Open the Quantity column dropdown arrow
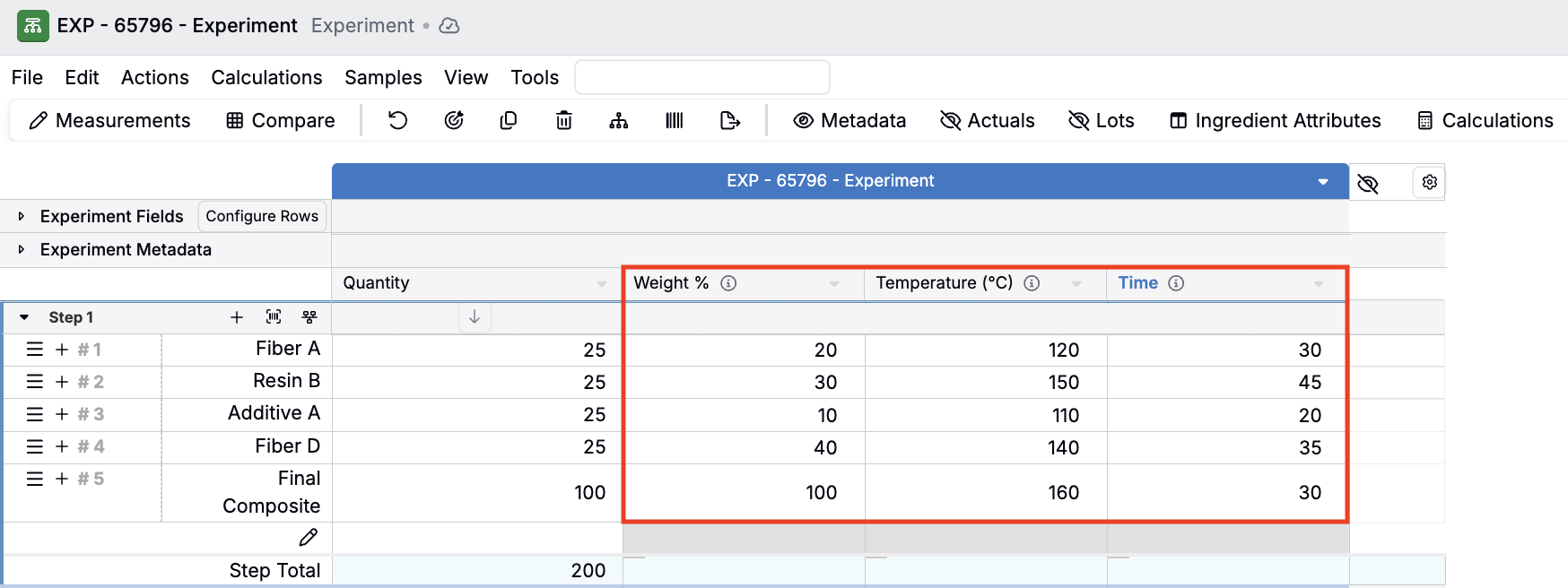 (x=602, y=284)
